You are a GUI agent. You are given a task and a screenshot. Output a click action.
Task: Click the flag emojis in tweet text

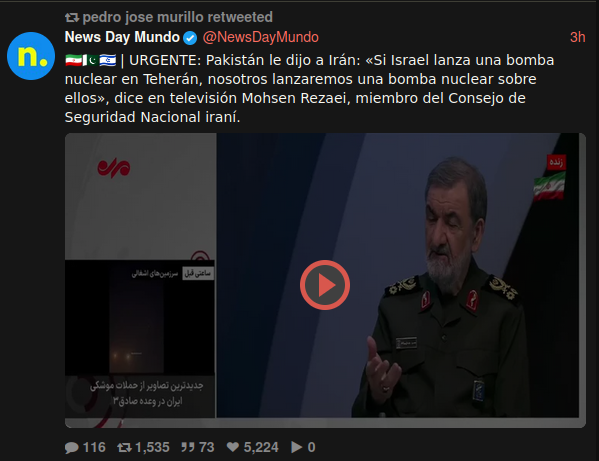tap(91, 60)
